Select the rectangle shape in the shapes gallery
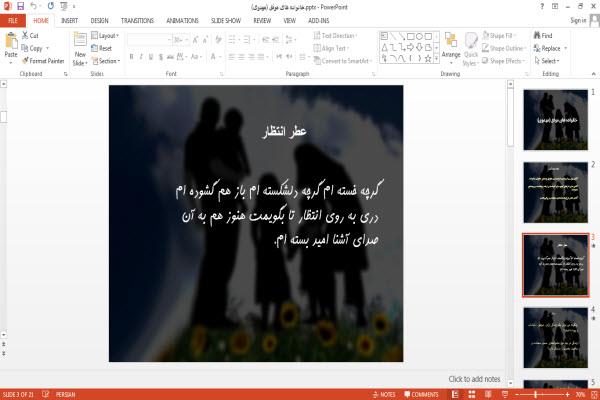 point(411,36)
